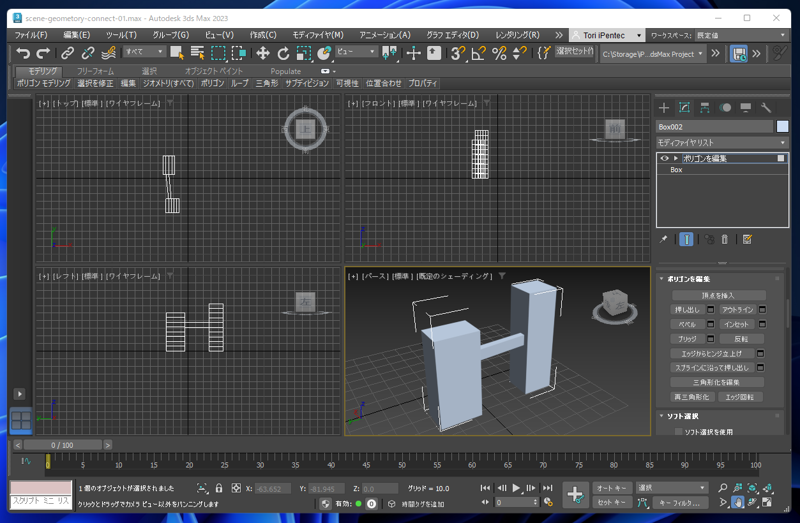
Task: Open the 押し出し settings box
Action: click(710, 310)
